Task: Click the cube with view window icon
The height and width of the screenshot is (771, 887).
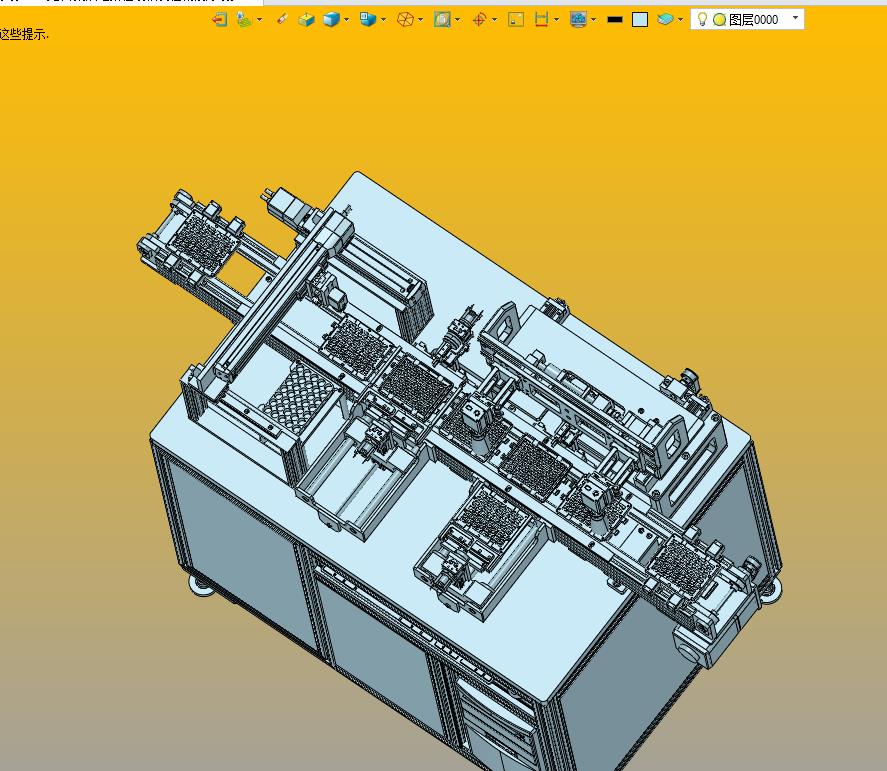Action: 368,19
